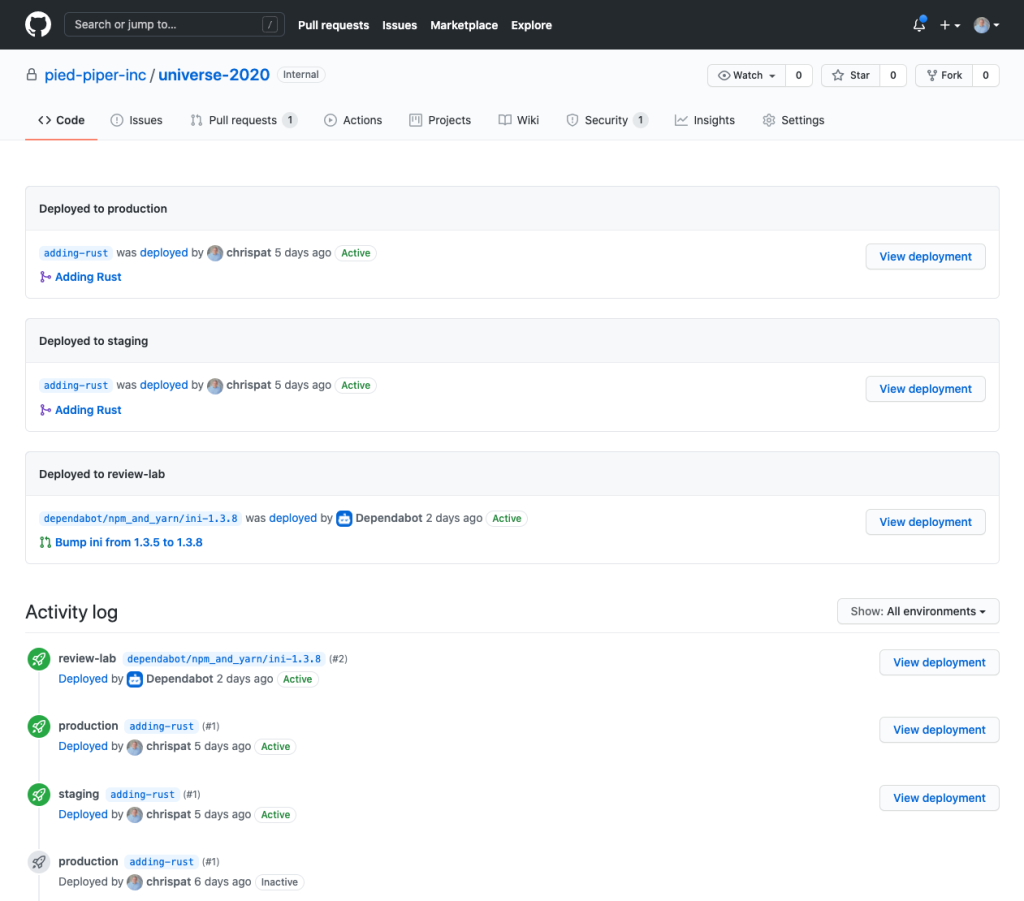The width and height of the screenshot is (1024, 901).
Task: View deployment for the production card
Action: 925,257
